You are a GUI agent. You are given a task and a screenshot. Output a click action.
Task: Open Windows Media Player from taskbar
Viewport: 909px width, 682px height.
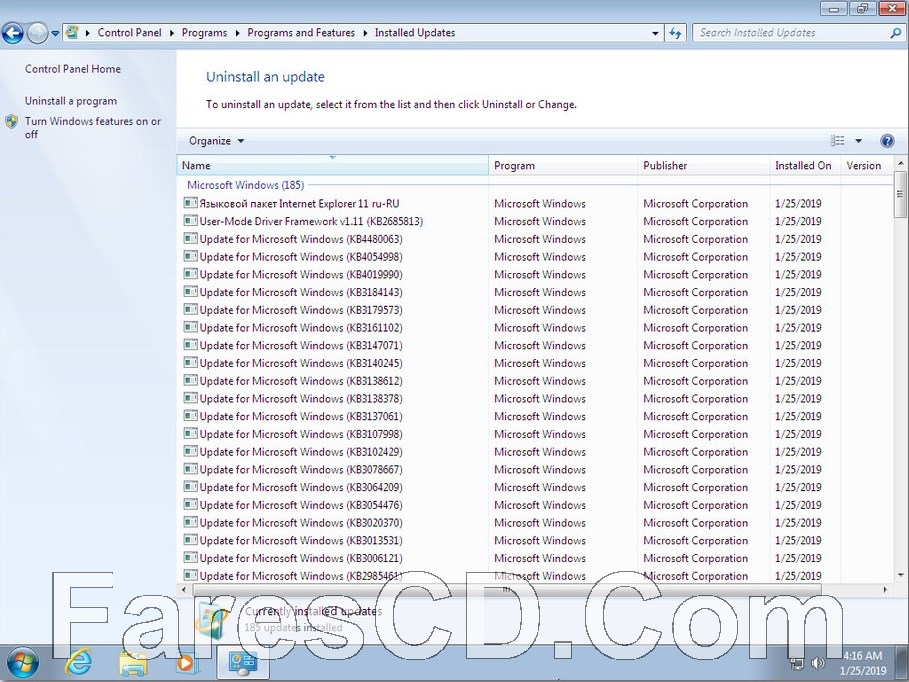pyautogui.click(x=186, y=663)
